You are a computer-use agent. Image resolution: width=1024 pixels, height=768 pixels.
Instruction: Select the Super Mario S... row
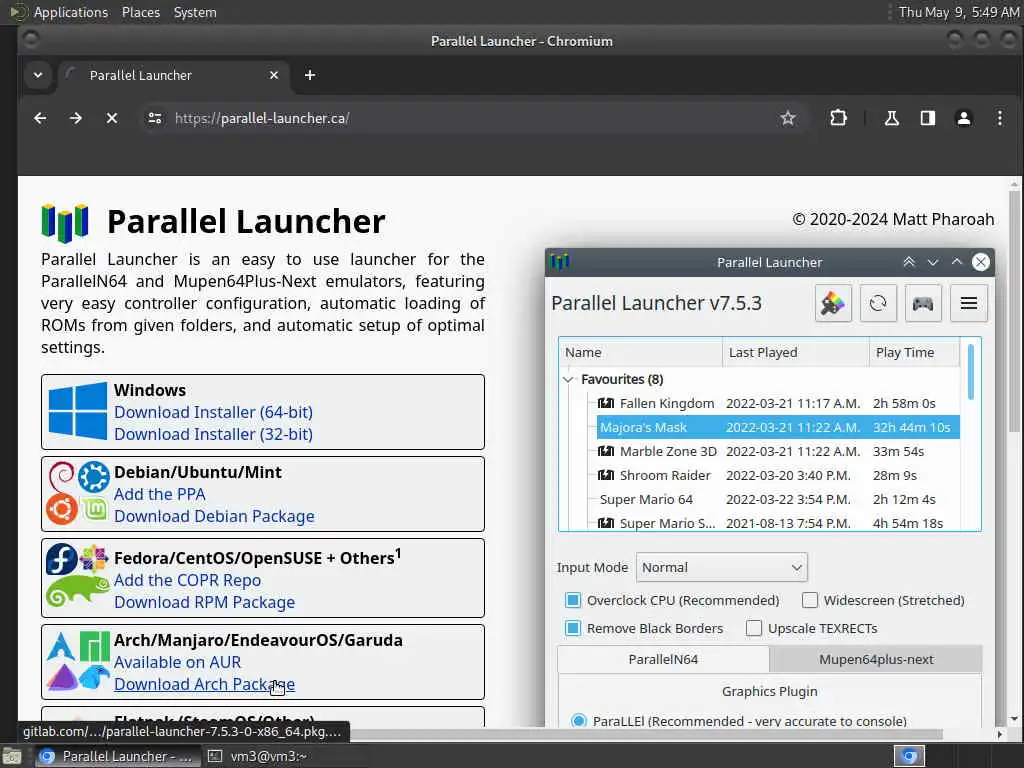tap(778, 523)
